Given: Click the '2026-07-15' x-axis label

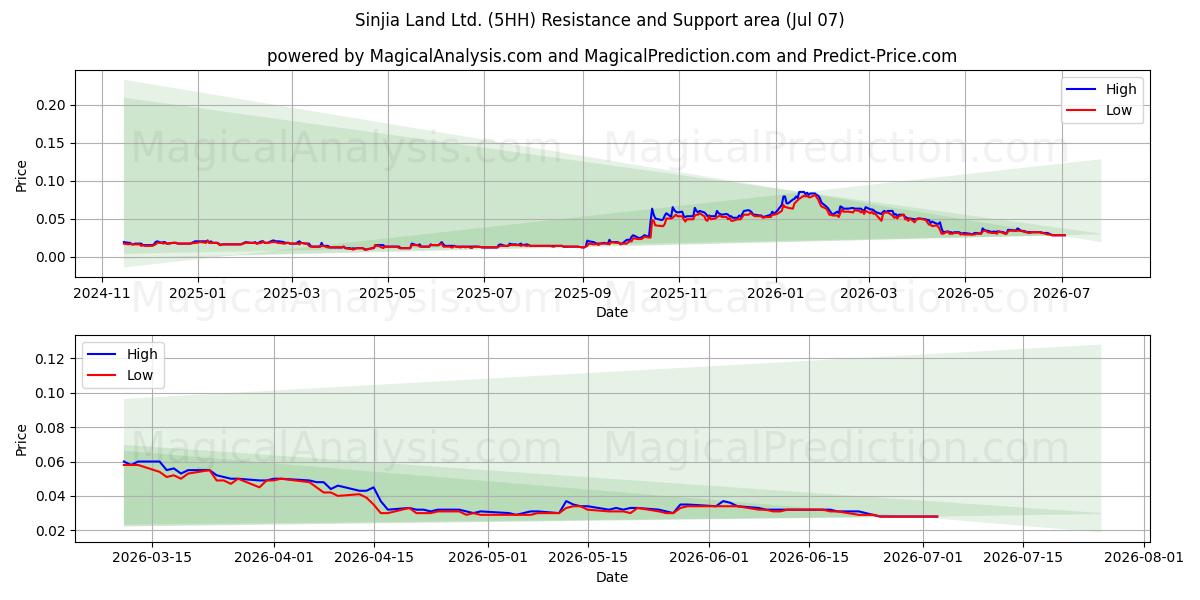Looking at the screenshot, I should [1024, 558].
